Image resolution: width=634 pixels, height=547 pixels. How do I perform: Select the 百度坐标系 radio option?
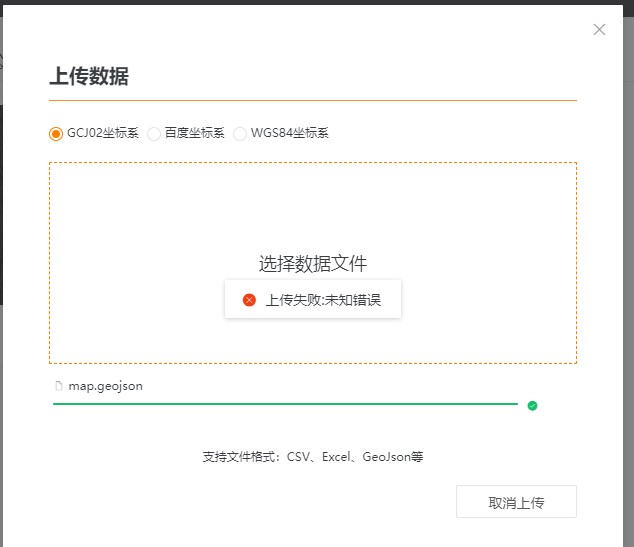(154, 133)
